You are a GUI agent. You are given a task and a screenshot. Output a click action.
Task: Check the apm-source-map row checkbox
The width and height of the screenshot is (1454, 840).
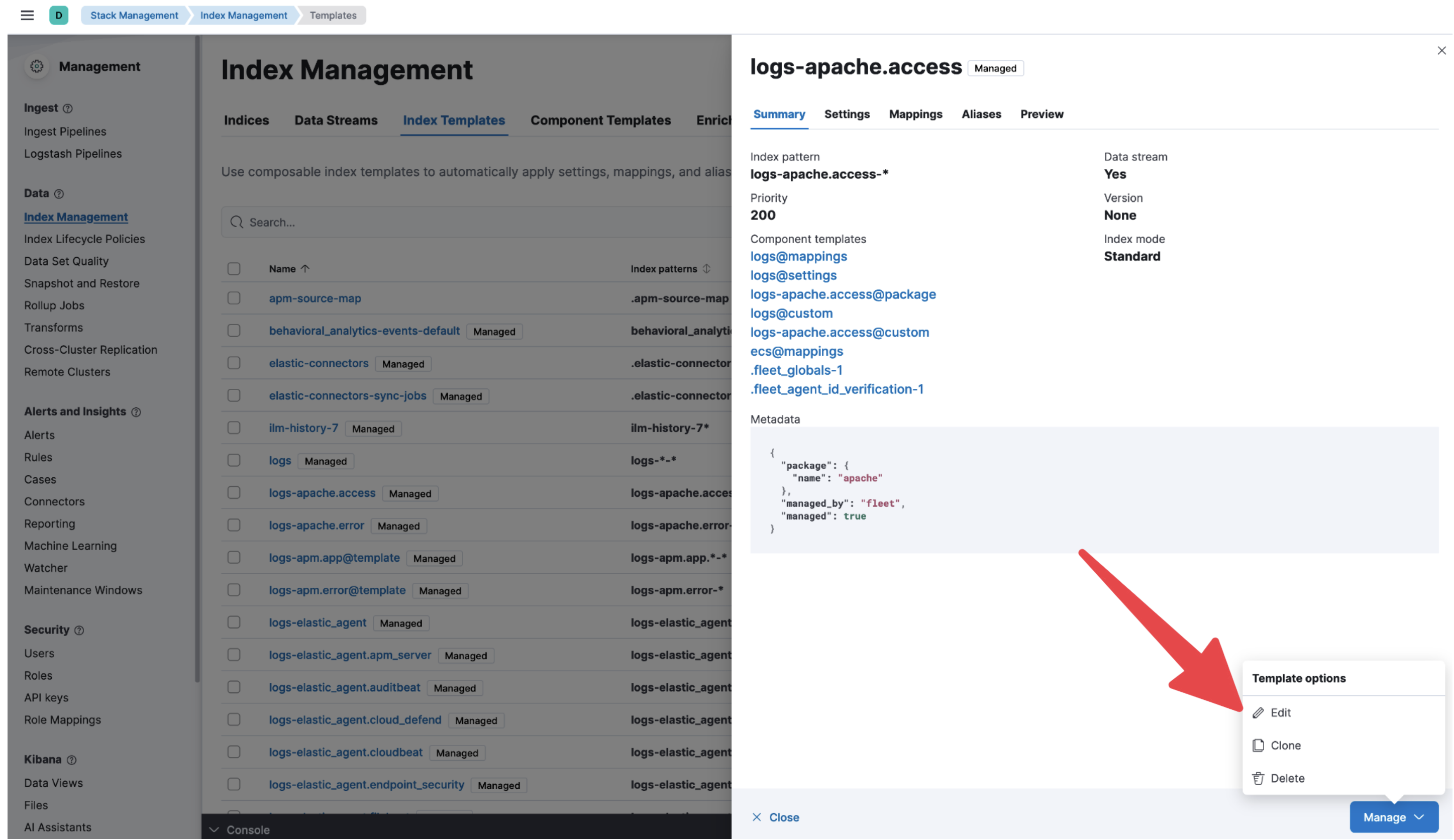click(234, 298)
